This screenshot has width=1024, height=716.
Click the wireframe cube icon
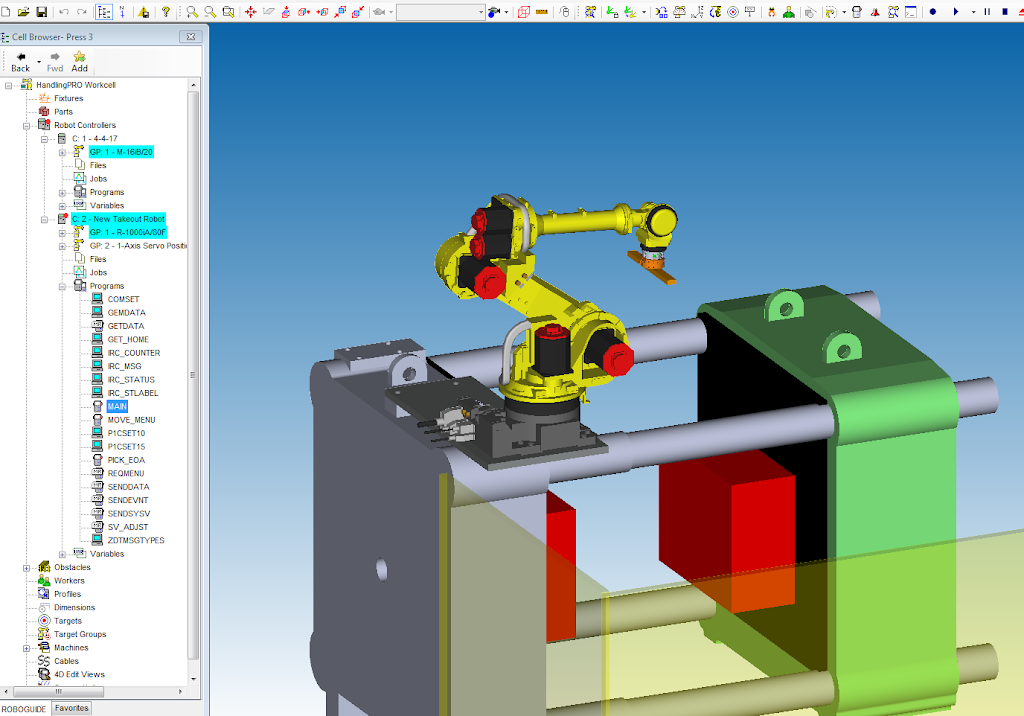coord(524,12)
